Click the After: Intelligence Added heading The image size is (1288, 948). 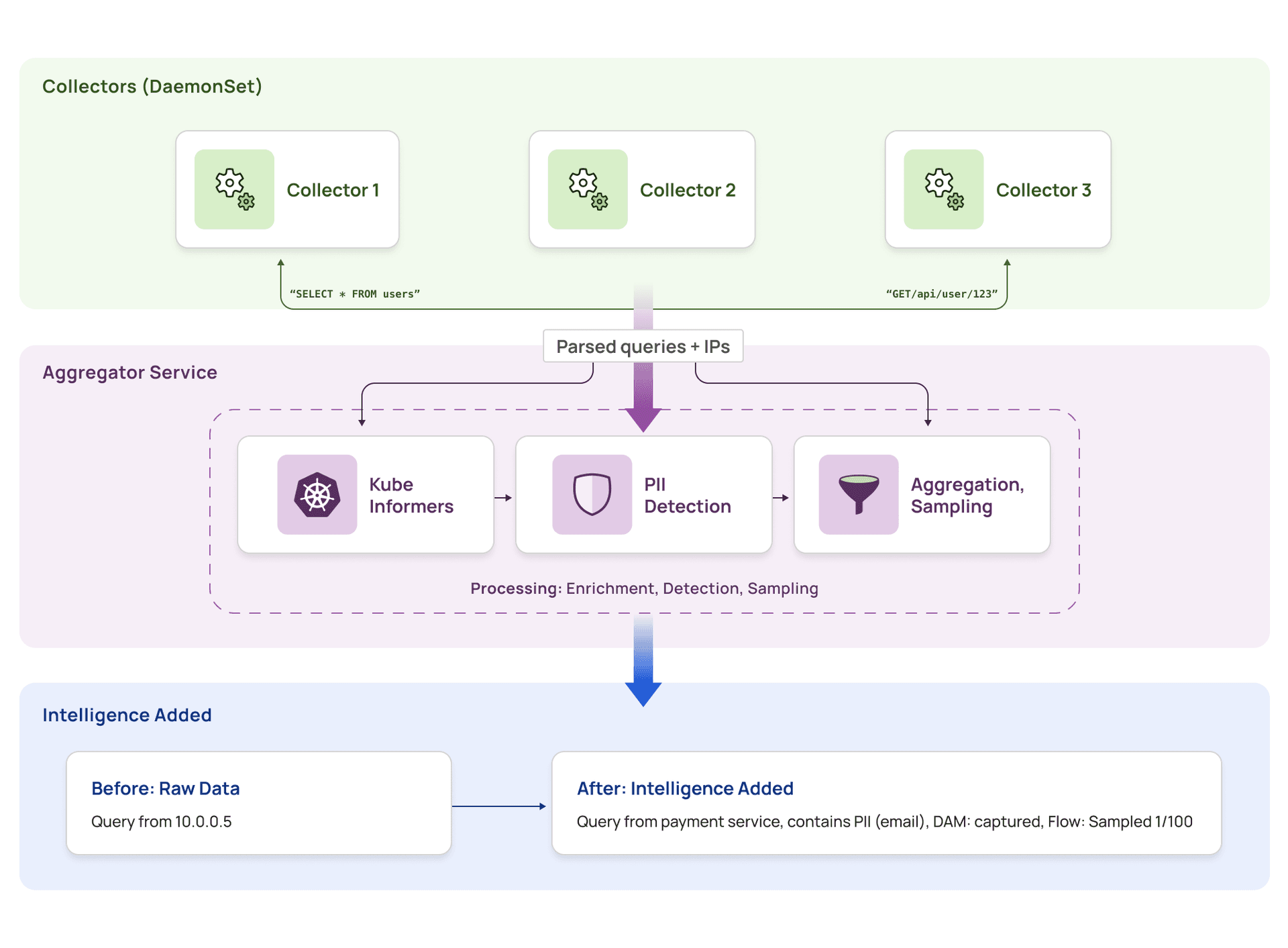pyautogui.click(x=685, y=788)
